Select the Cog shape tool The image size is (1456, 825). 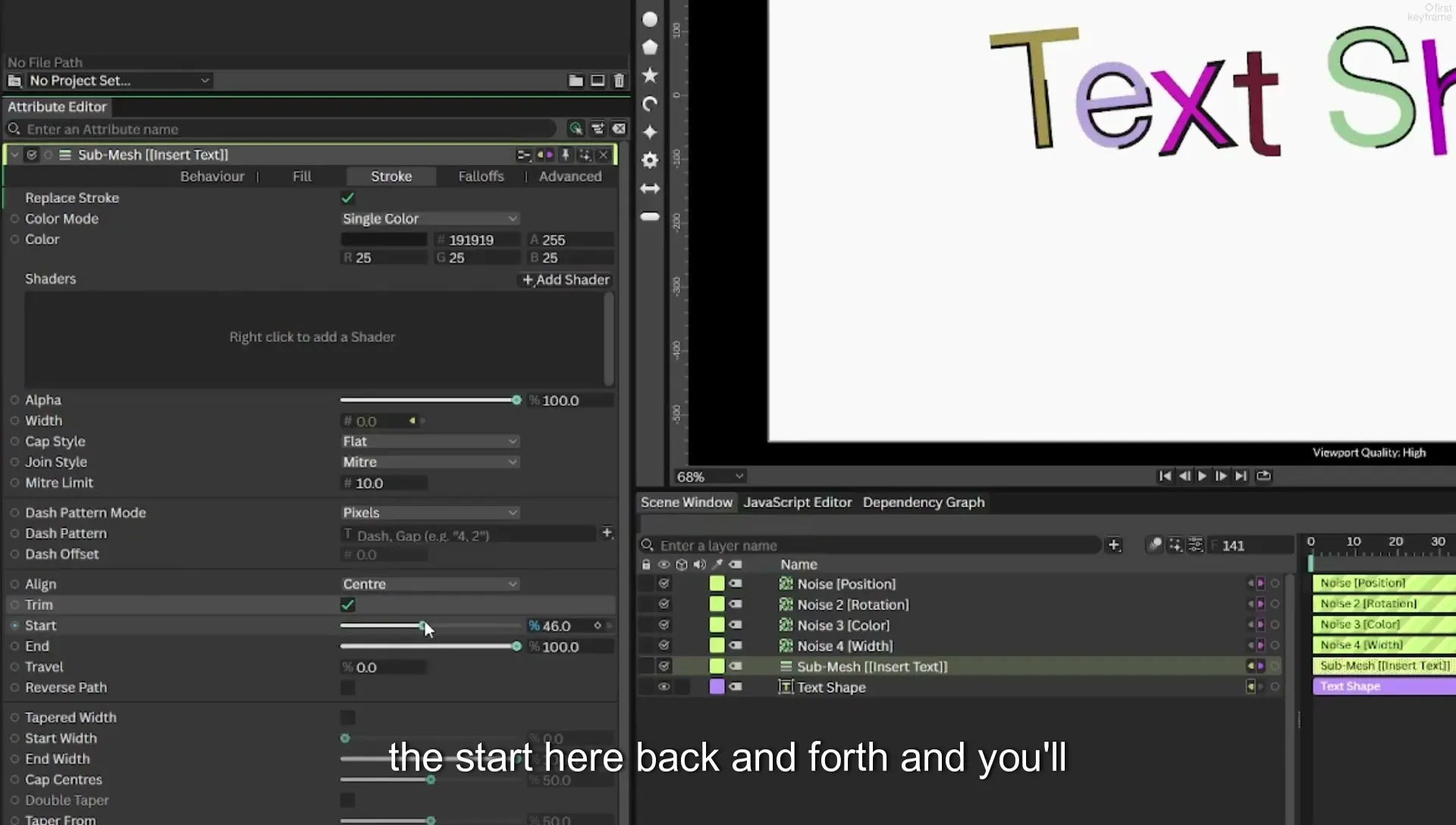click(x=650, y=160)
